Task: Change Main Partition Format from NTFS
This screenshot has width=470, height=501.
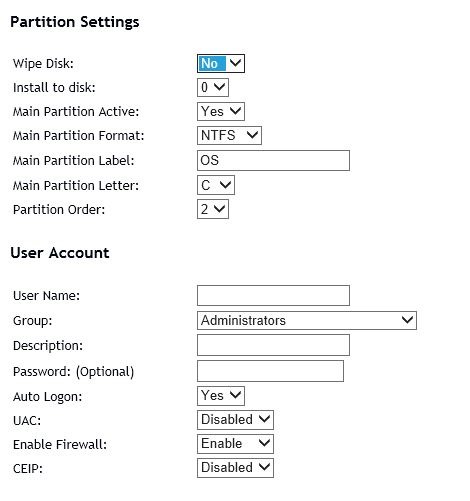Action: click(229, 135)
